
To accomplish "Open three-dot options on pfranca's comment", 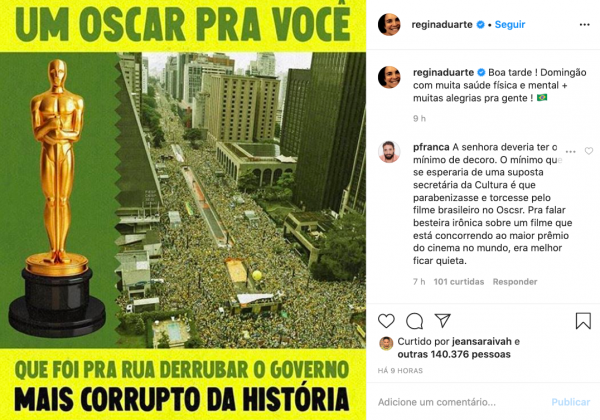I will (x=571, y=151).
